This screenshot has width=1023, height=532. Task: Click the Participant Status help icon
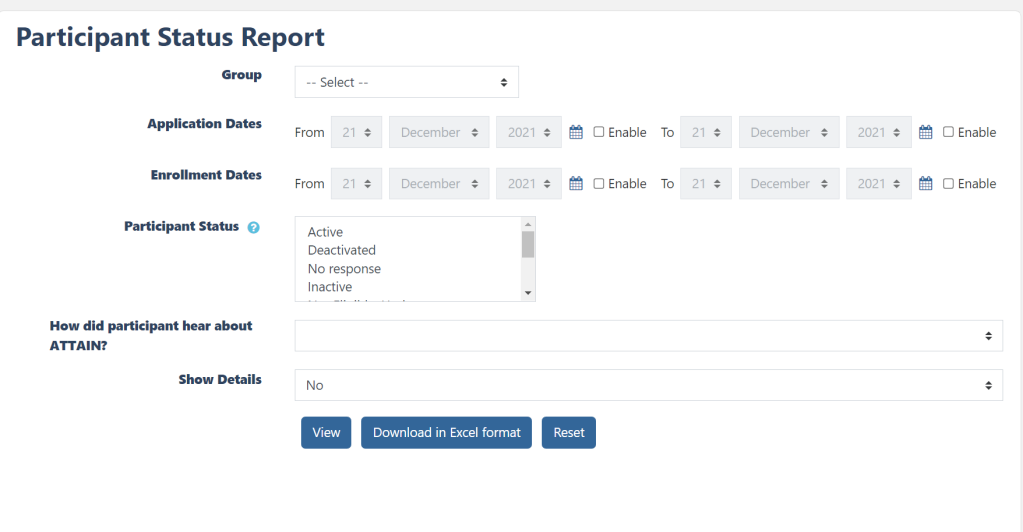tap(254, 227)
